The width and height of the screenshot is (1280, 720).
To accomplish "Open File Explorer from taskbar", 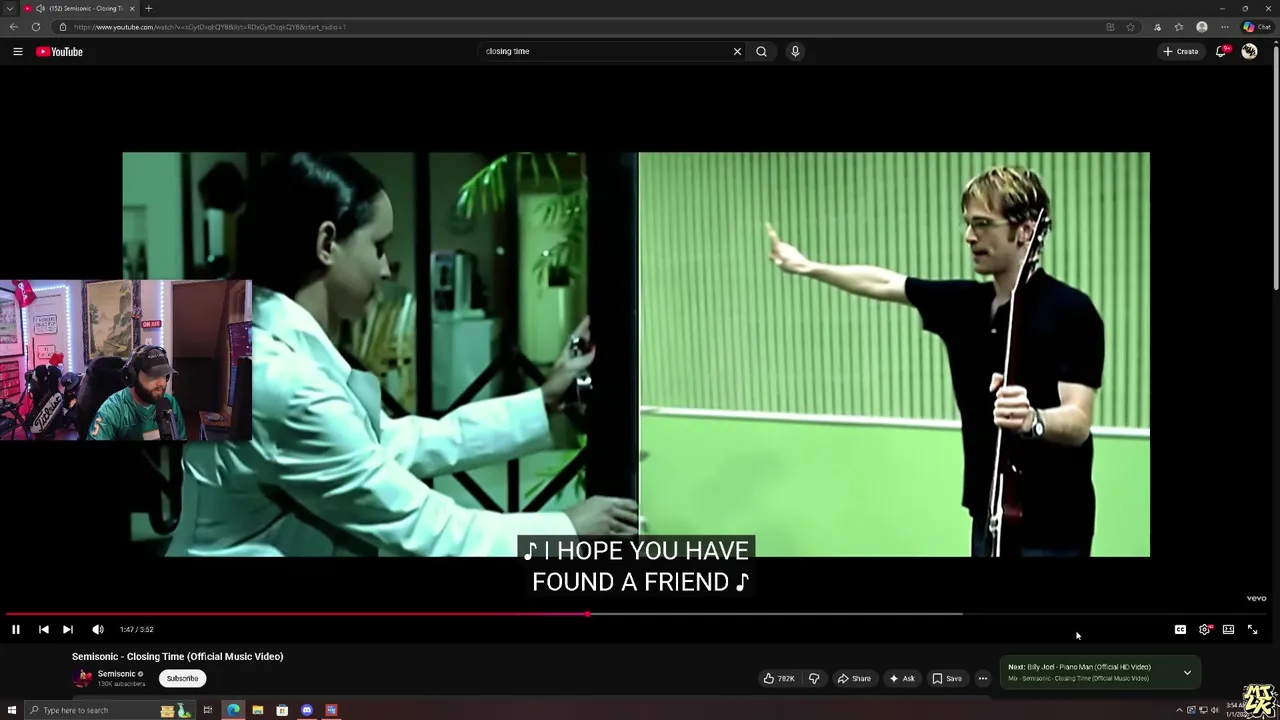I will (258, 710).
